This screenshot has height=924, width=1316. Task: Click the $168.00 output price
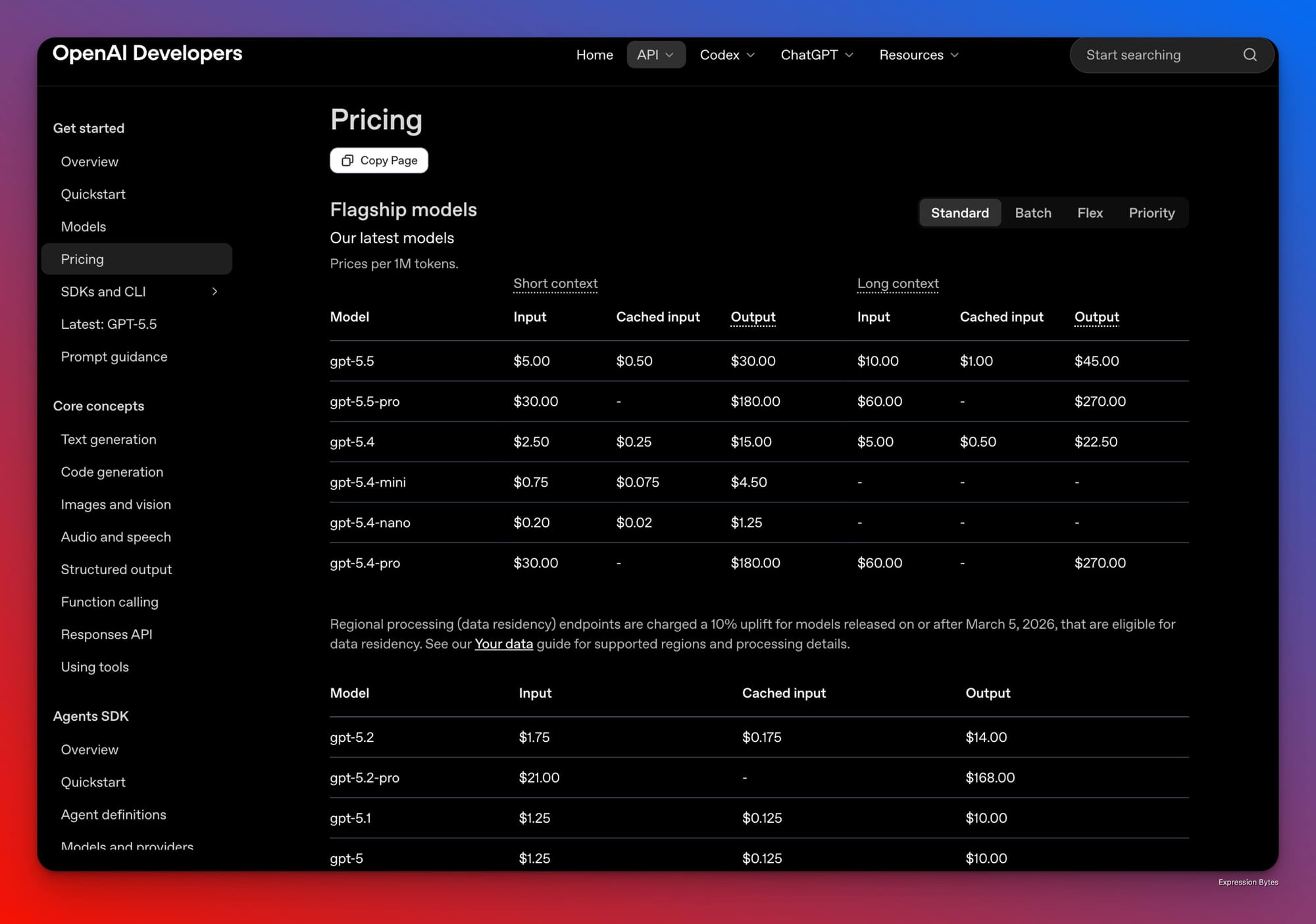click(x=990, y=778)
